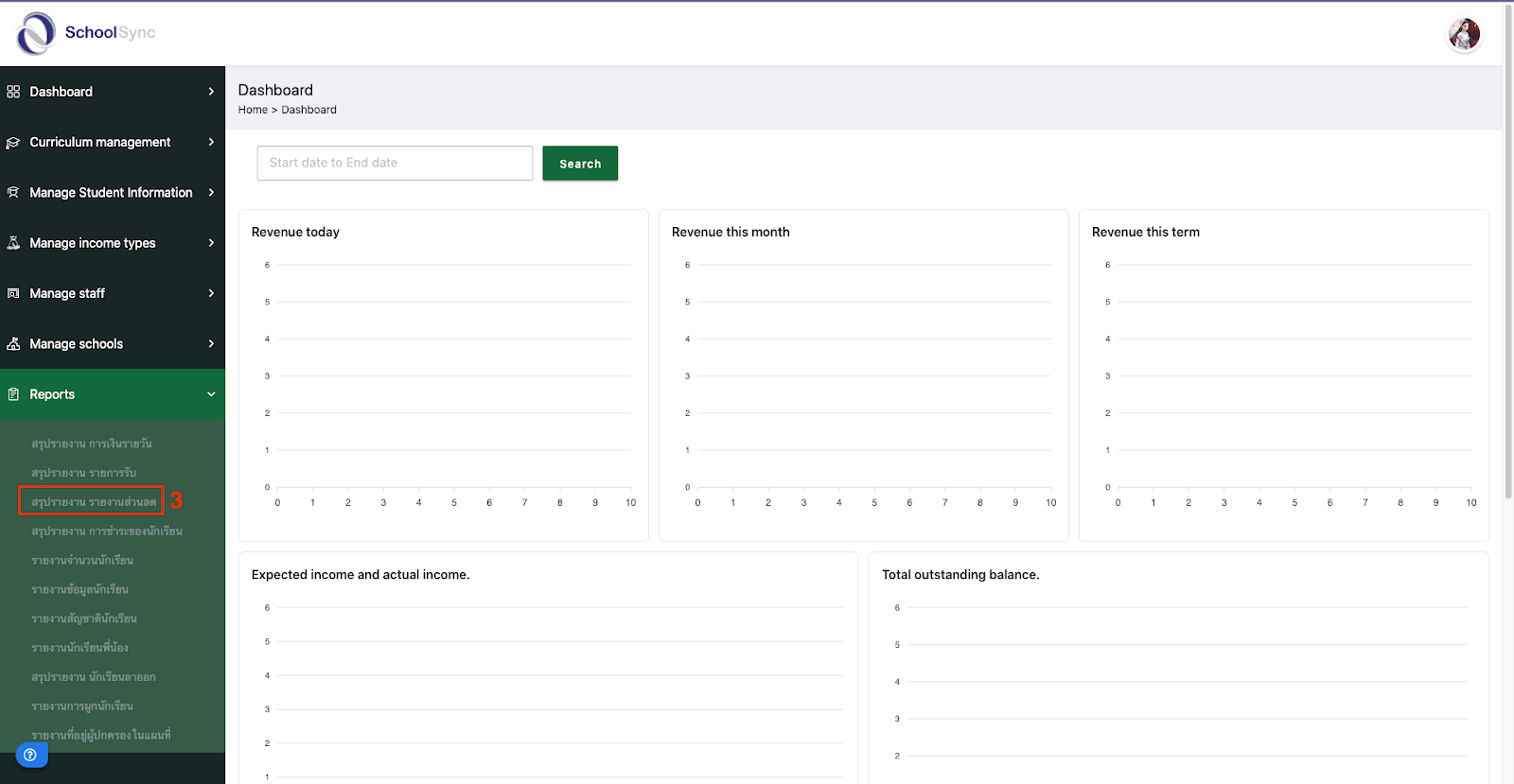Open report สรุปรายงาน การชำระของนักเรียน
The width and height of the screenshot is (1514, 784).
point(107,531)
